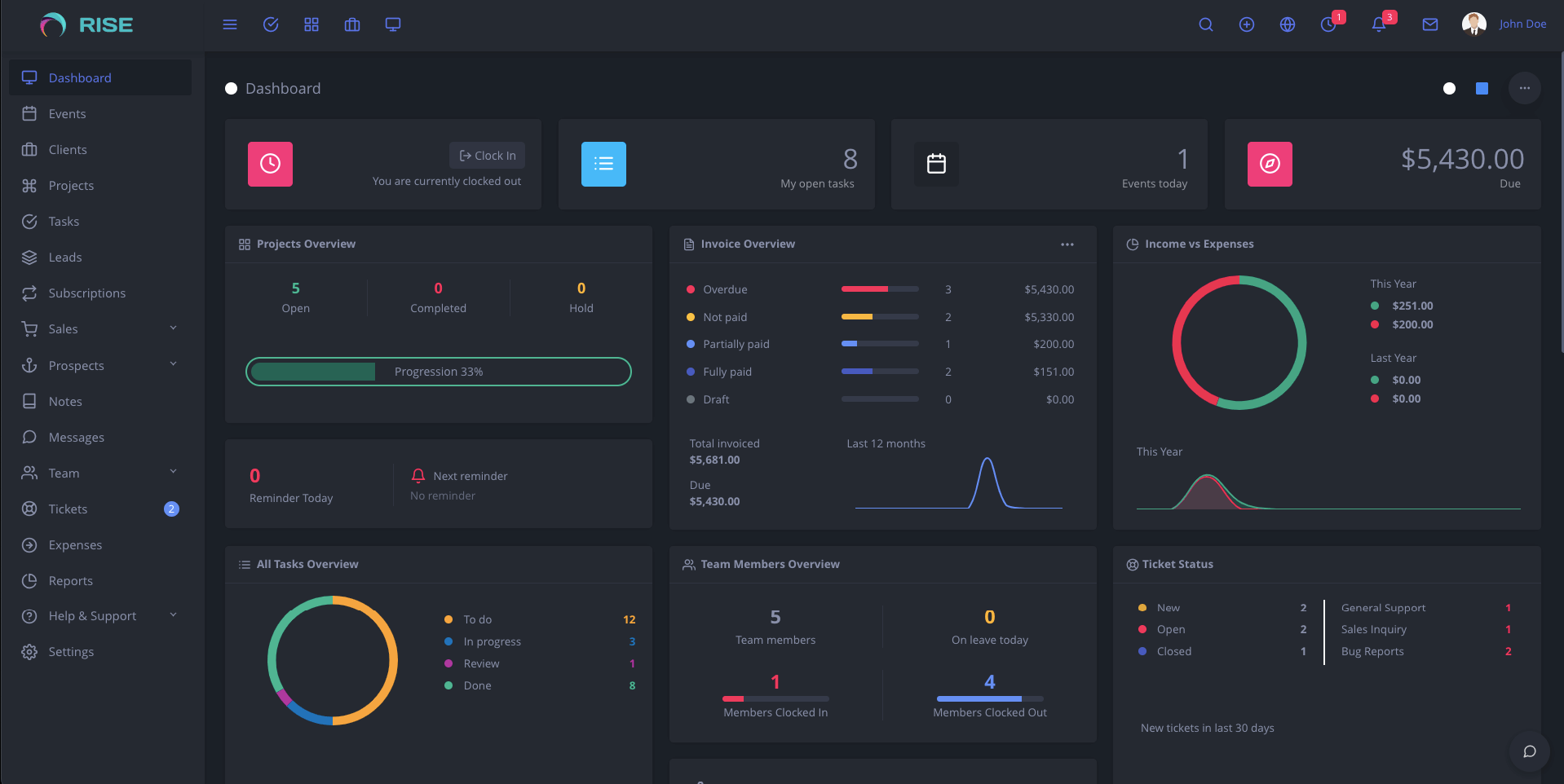
Task: Open the task checkmark shortcut in top bar
Action: point(271,24)
